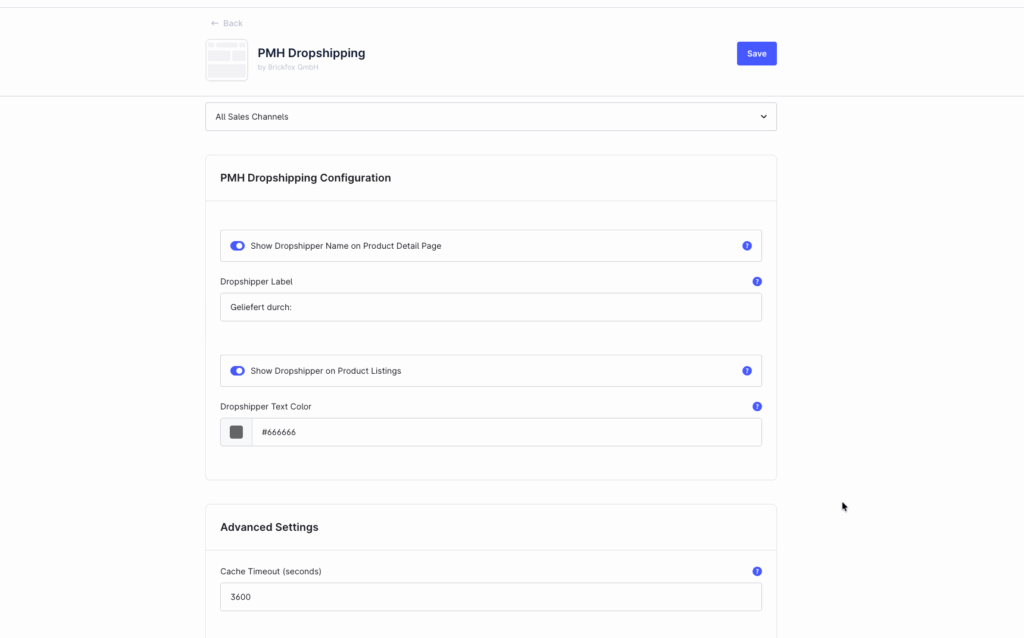
Task: Focus the Cache Timeout seconds field
Action: point(490,597)
